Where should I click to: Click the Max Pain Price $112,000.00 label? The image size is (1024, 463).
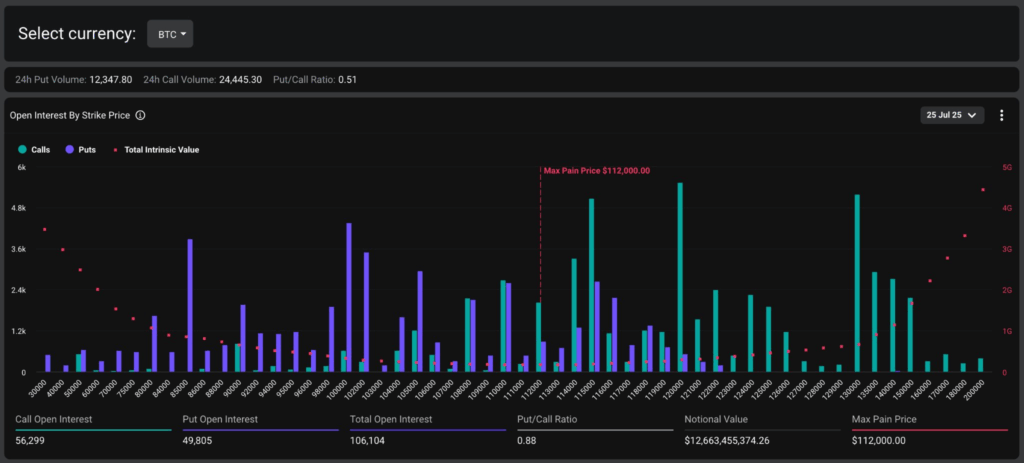(x=596, y=171)
